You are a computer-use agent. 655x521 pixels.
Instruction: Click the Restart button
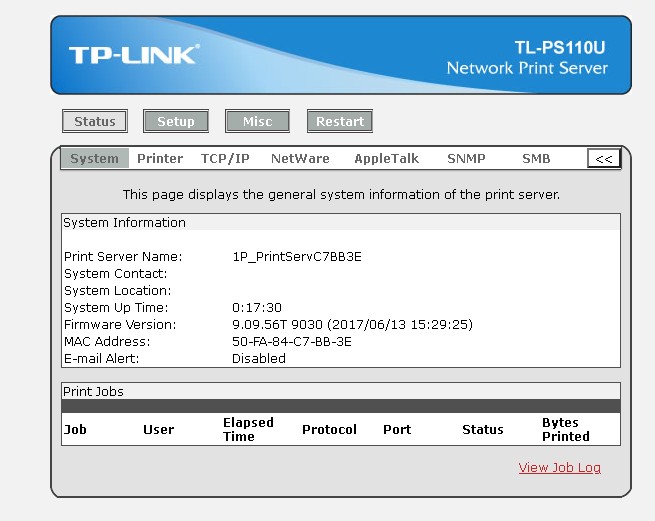point(340,121)
